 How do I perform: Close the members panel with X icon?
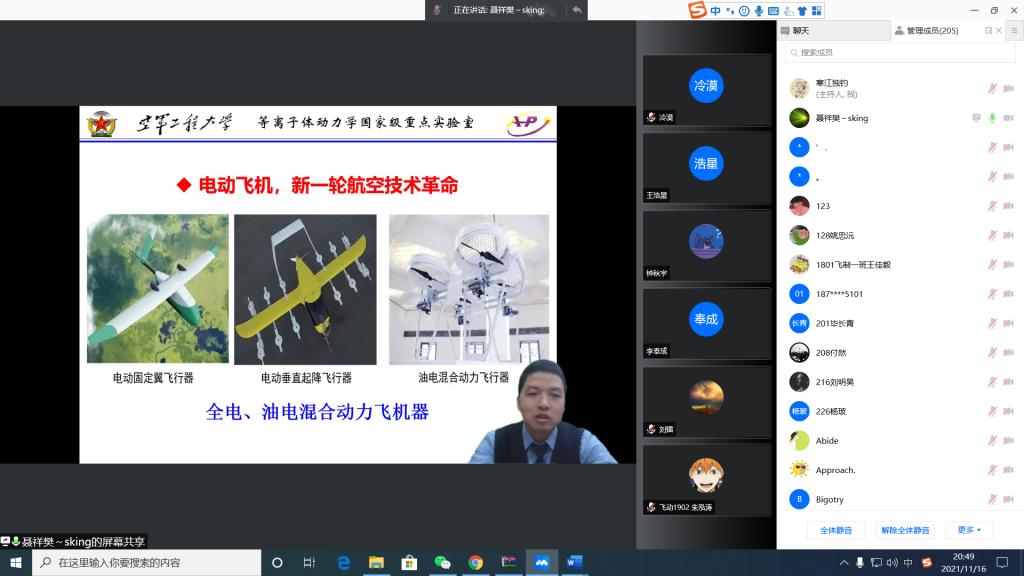point(1002,31)
